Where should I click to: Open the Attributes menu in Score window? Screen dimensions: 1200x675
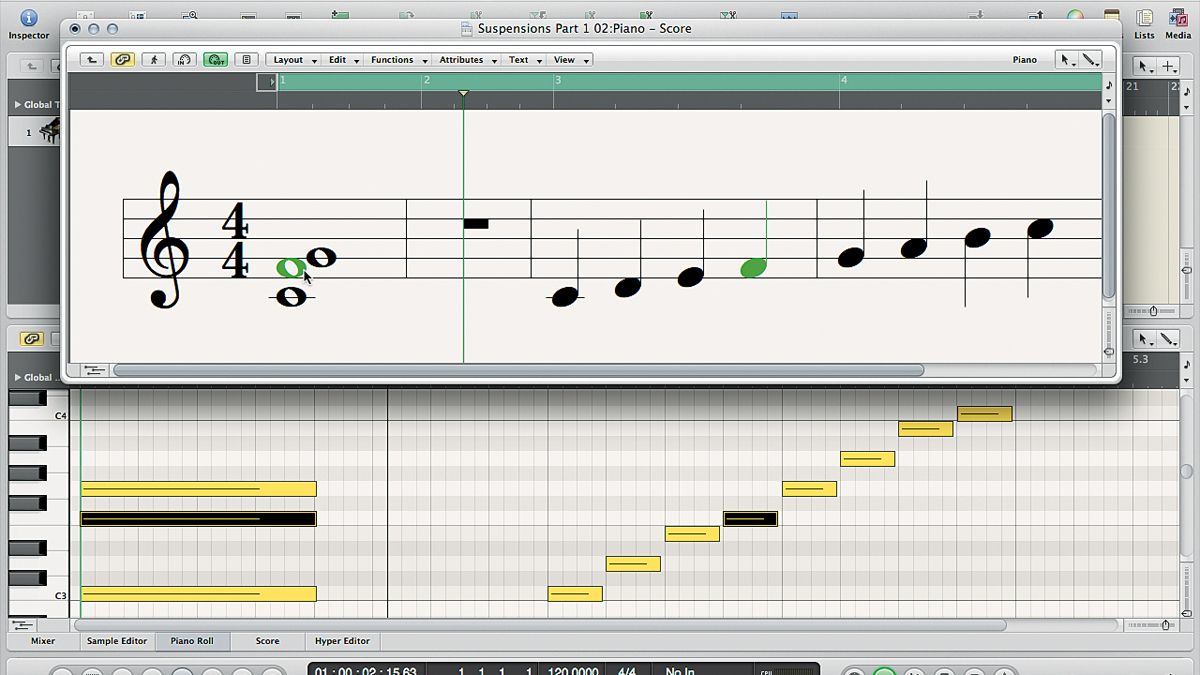(467, 60)
